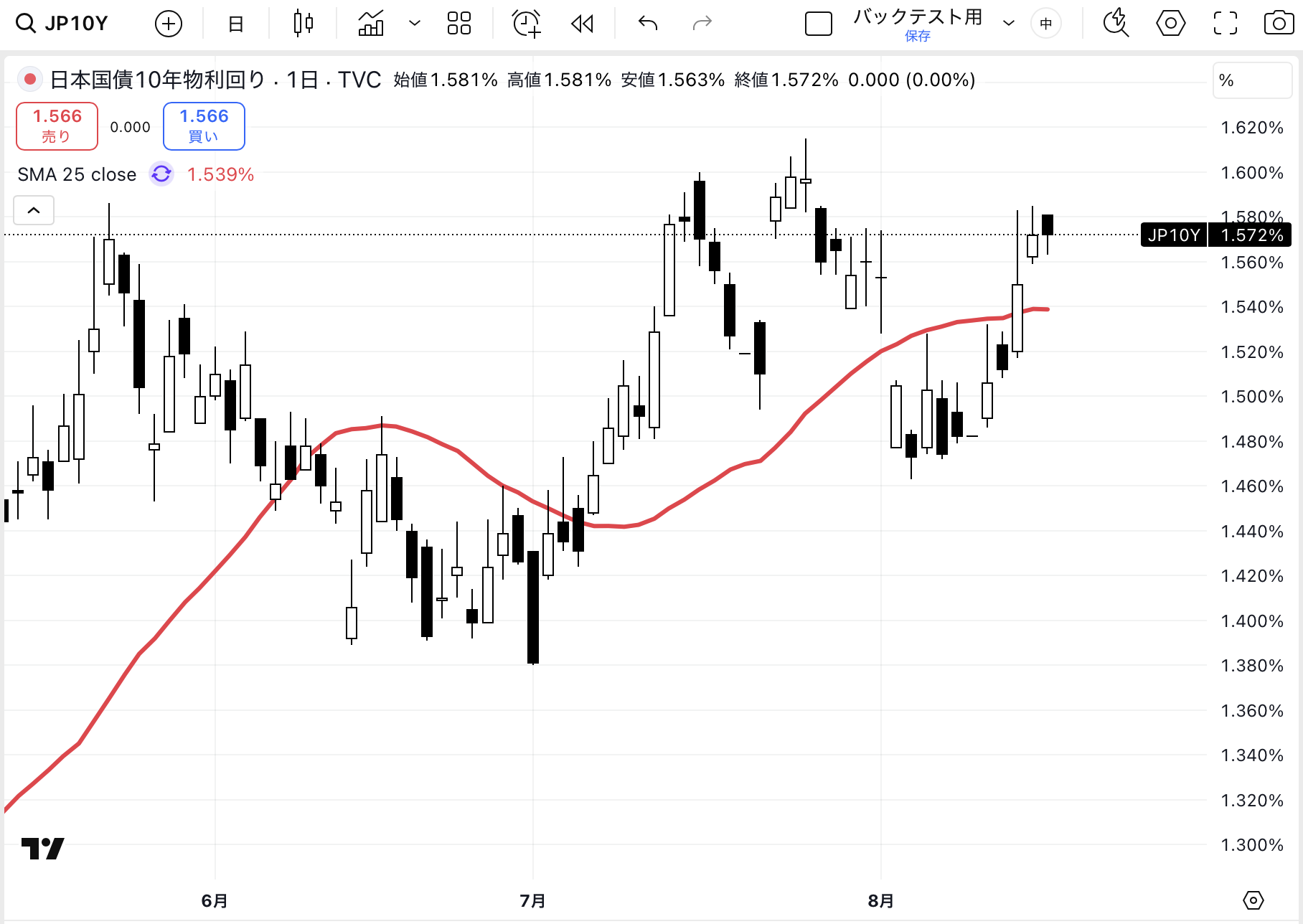Create a new alert
Viewport: 1303px width, 924px height.
click(x=527, y=24)
